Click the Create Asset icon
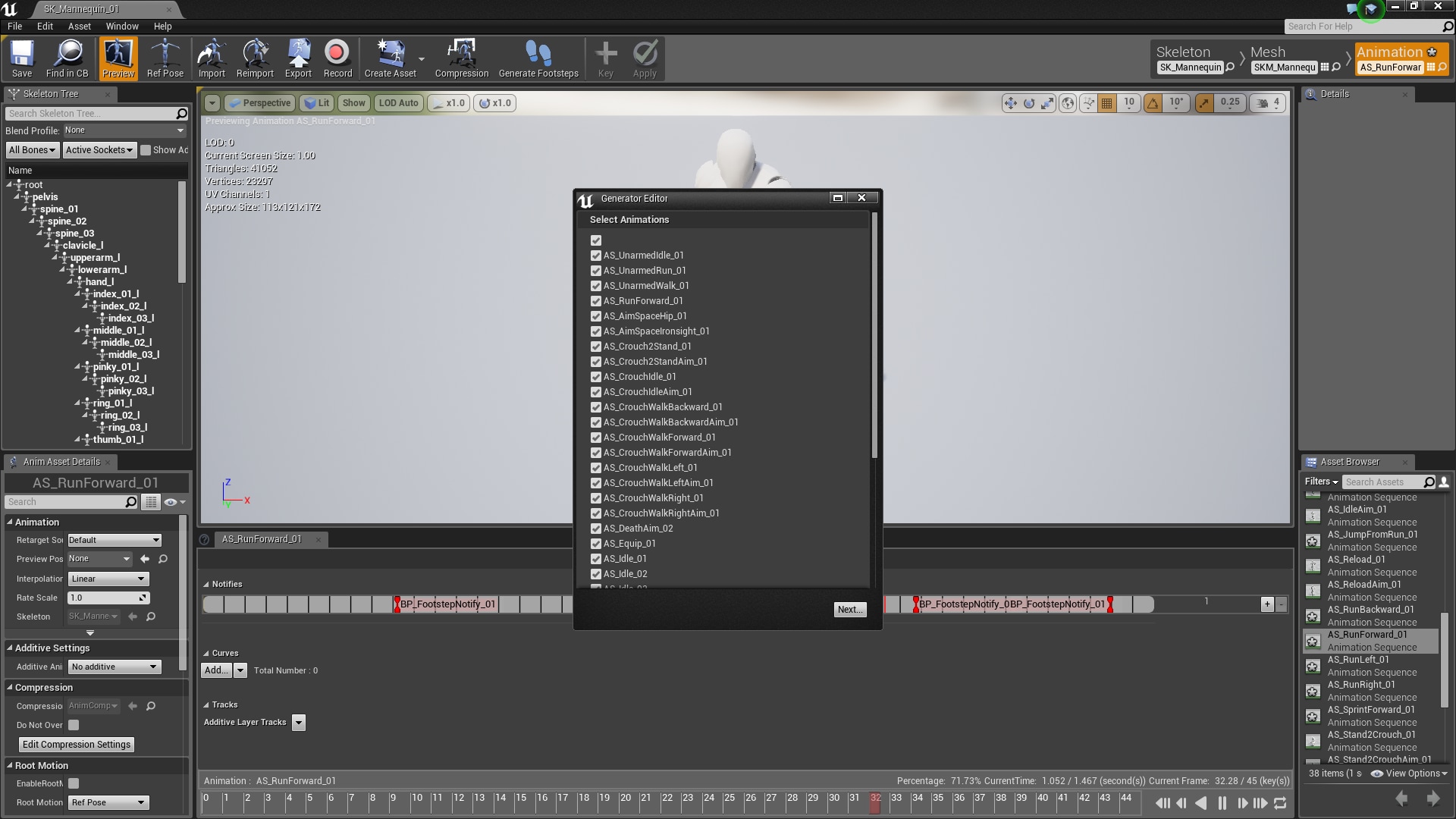Image resolution: width=1456 pixels, height=819 pixels. tap(390, 58)
